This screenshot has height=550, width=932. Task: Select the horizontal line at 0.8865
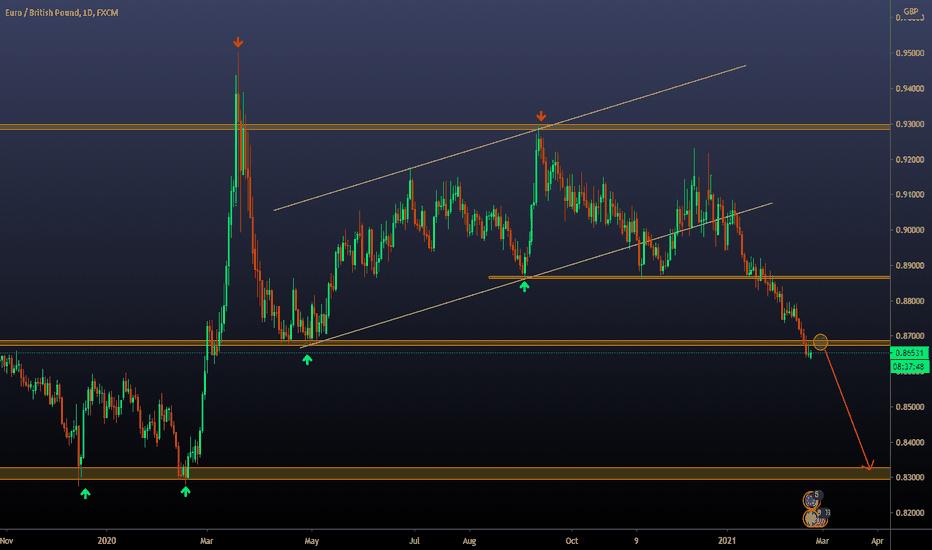click(689, 277)
